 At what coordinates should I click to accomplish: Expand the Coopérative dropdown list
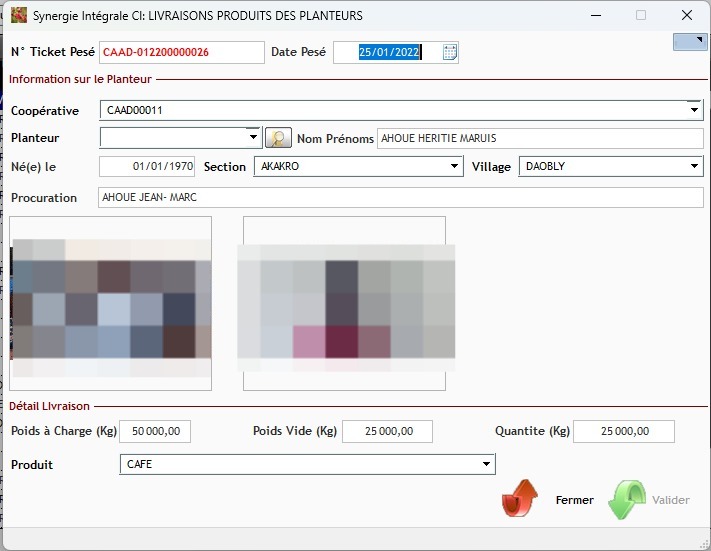695,110
